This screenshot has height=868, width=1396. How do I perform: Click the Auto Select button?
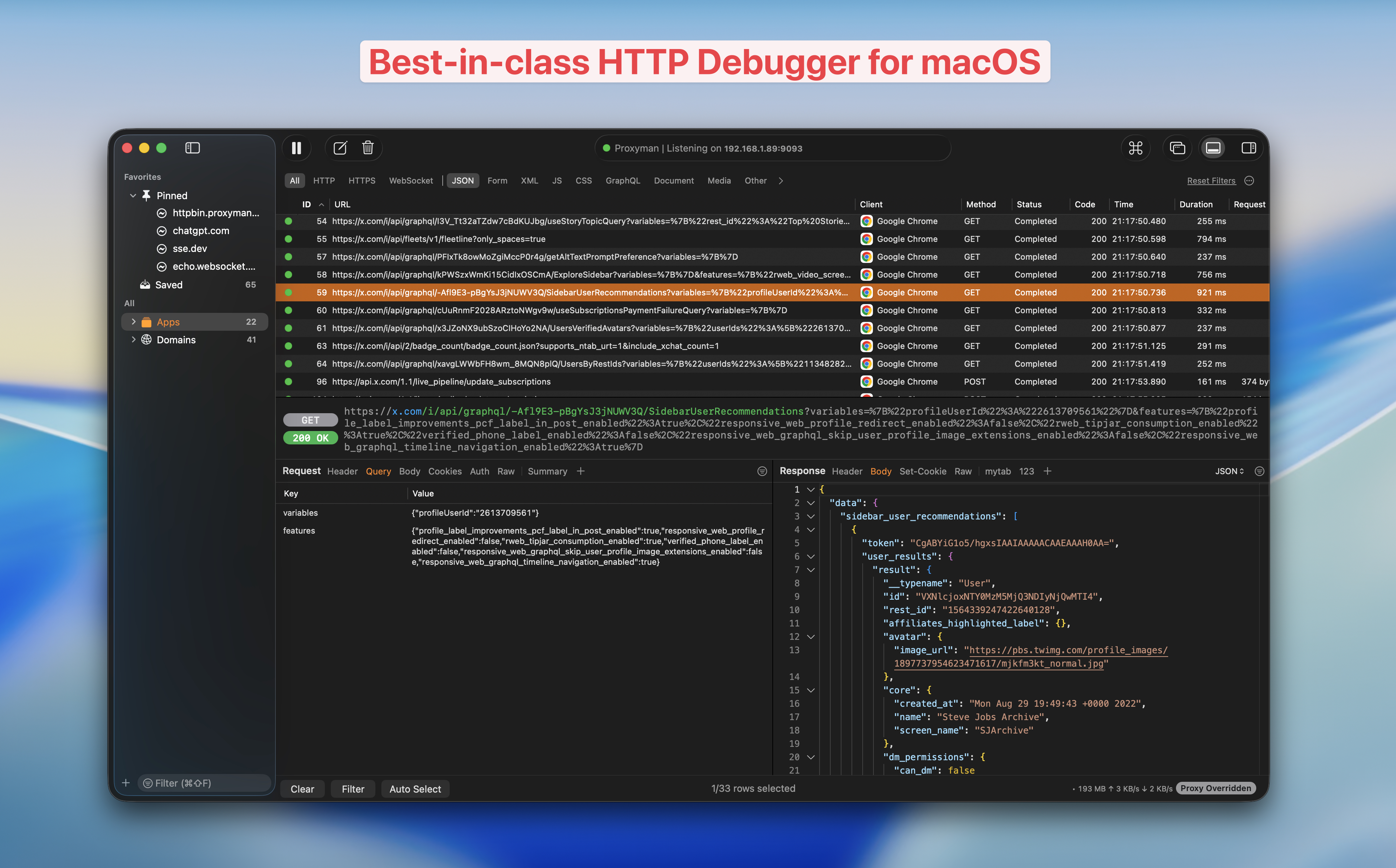415,789
